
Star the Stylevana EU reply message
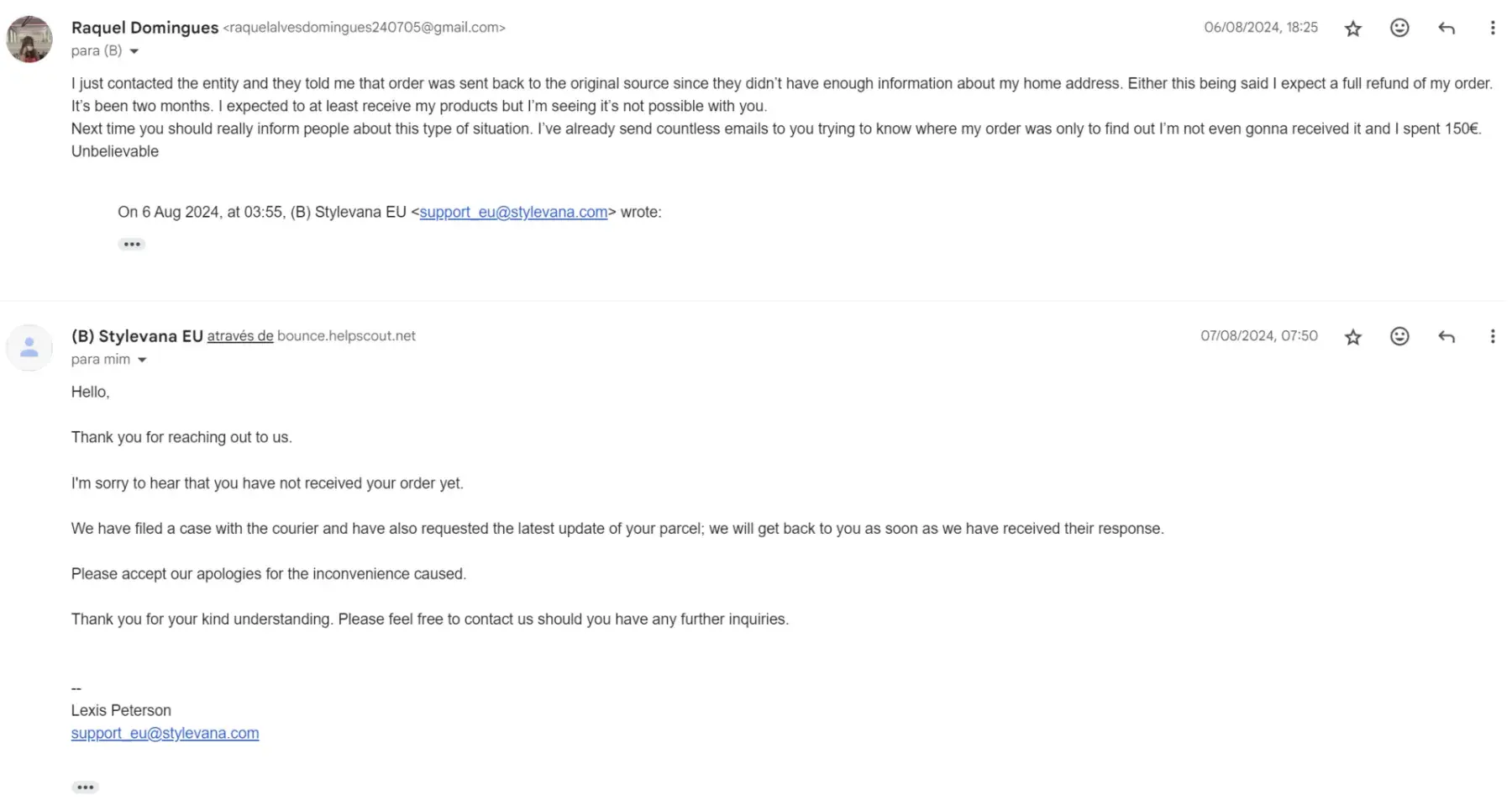tap(1352, 337)
